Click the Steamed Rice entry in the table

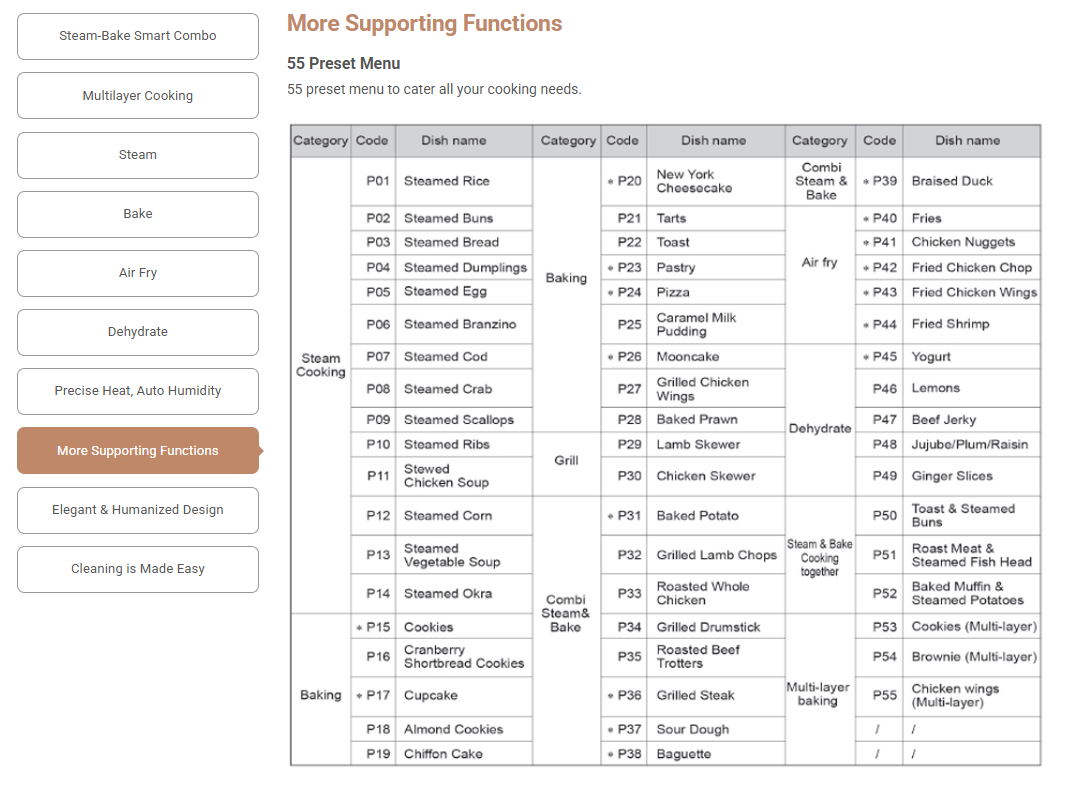click(x=446, y=182)
